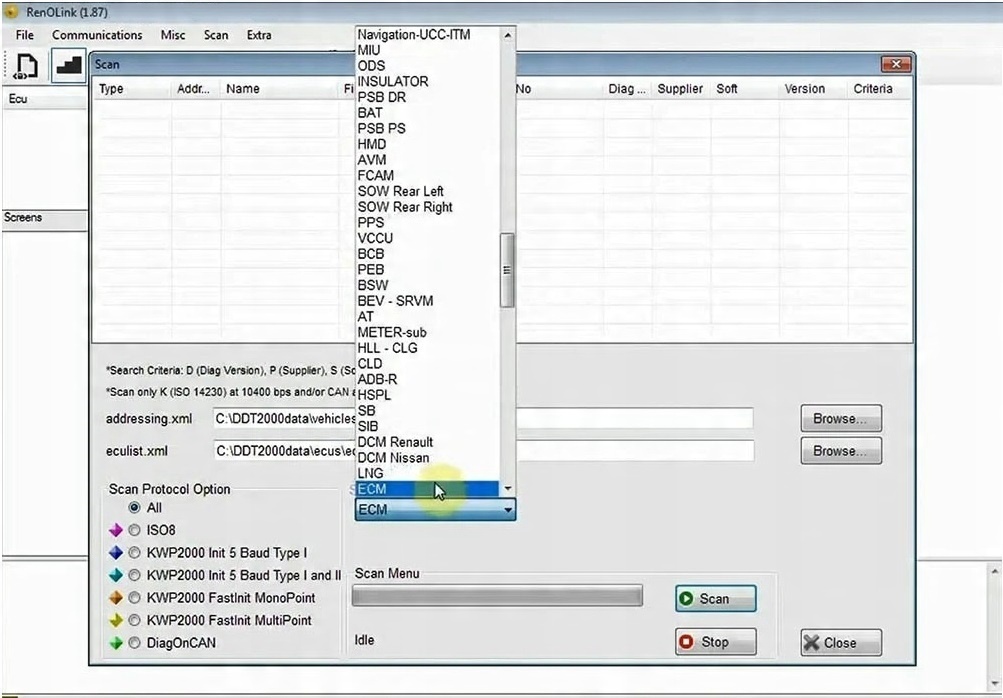Image resolution: width=1003 pixels, height=698 pixels.
Task: Click the scan chart toolbar icon
Action: [x=68, y=65]
